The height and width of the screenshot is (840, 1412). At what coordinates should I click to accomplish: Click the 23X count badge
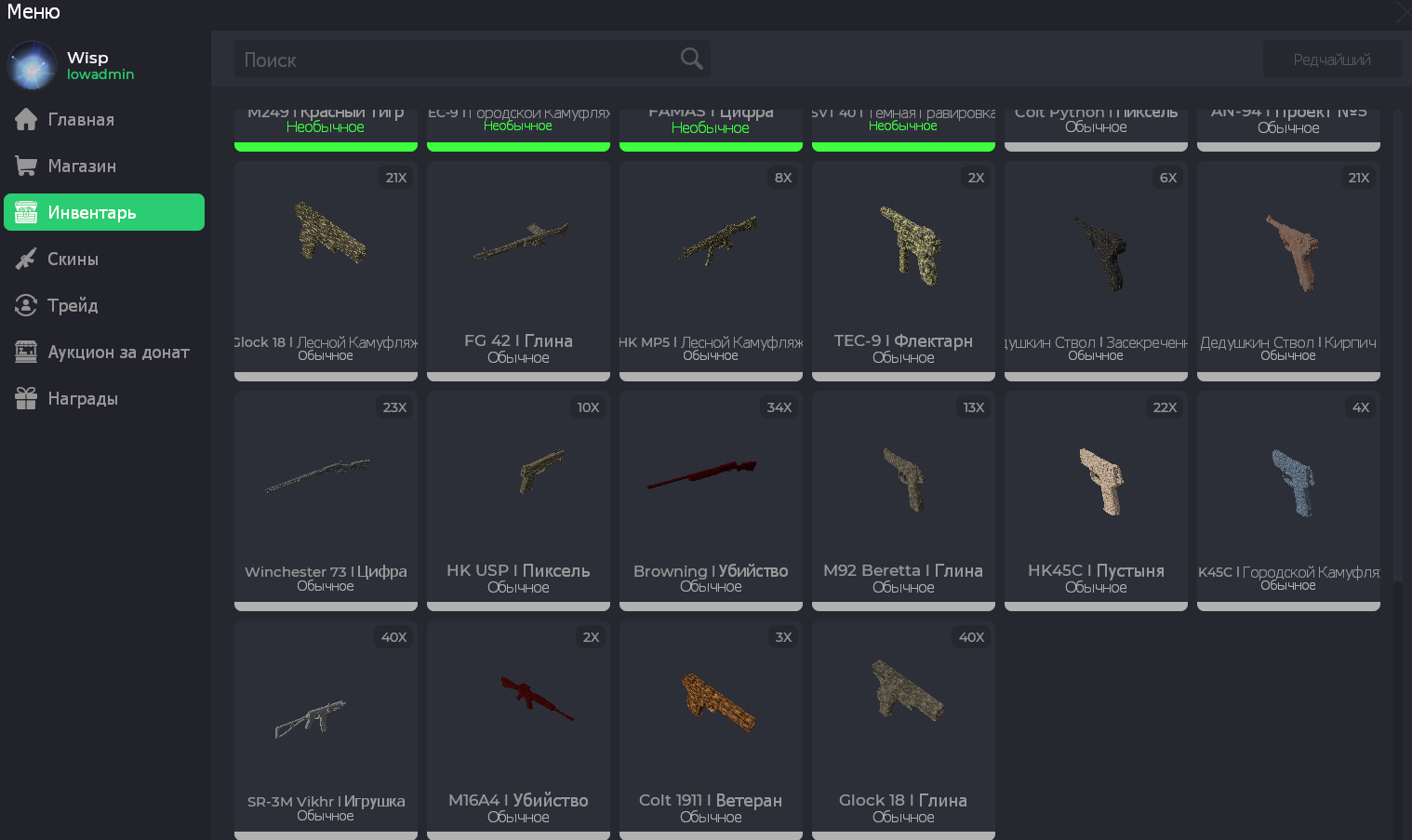pos(394,407)
